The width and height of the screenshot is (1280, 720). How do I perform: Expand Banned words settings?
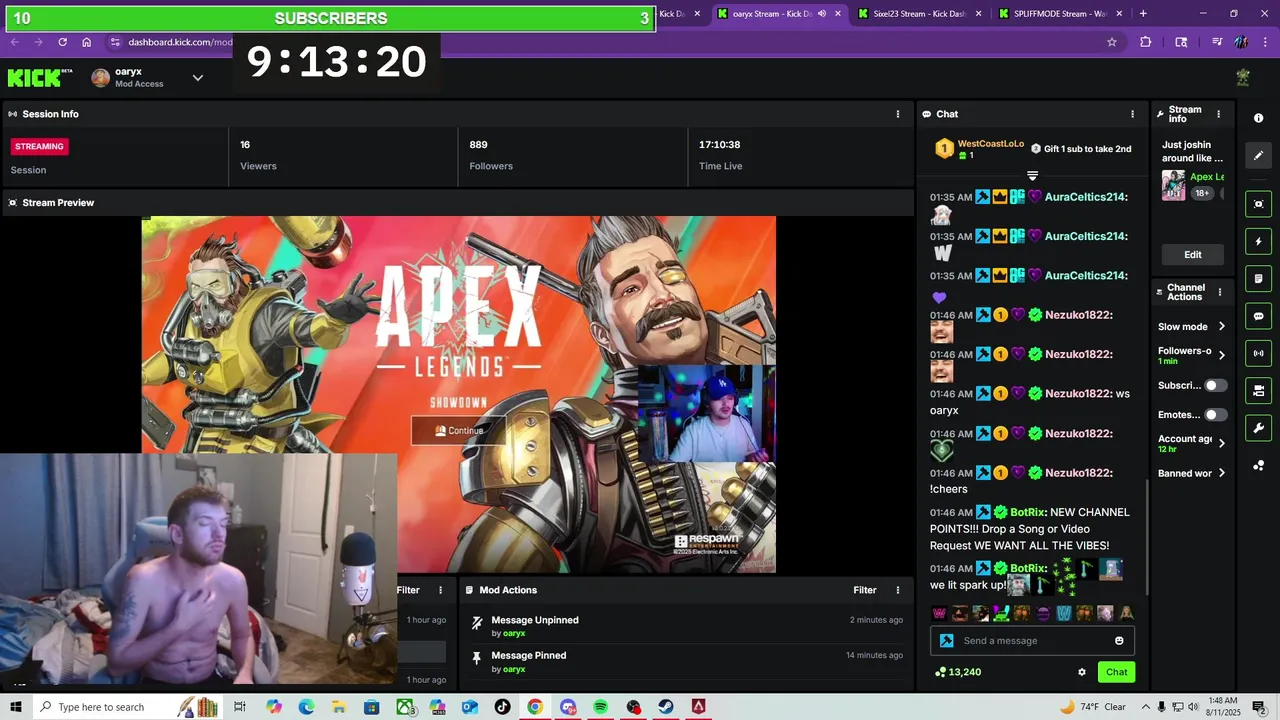(x=1221, y=473)
